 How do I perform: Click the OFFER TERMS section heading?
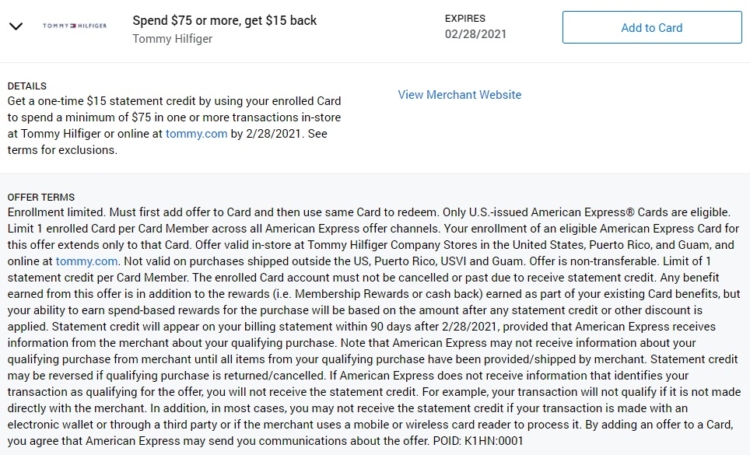41,197
